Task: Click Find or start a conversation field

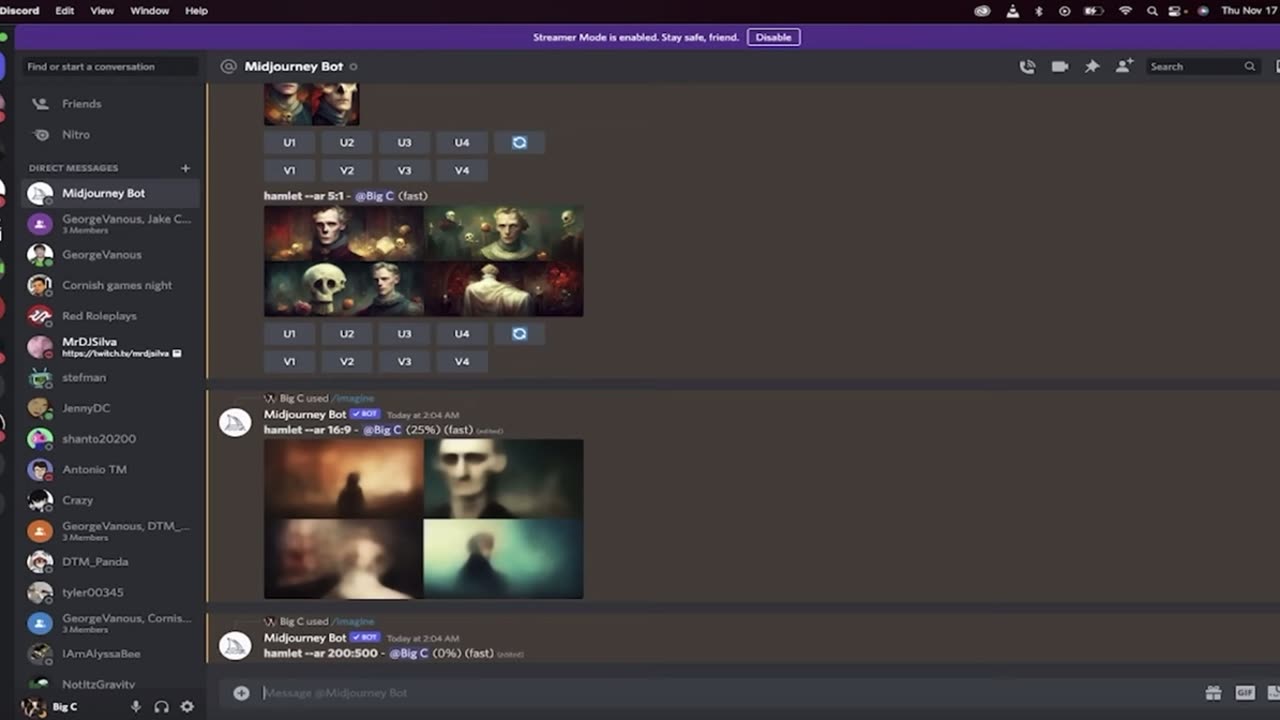Action: coord(110,67)
